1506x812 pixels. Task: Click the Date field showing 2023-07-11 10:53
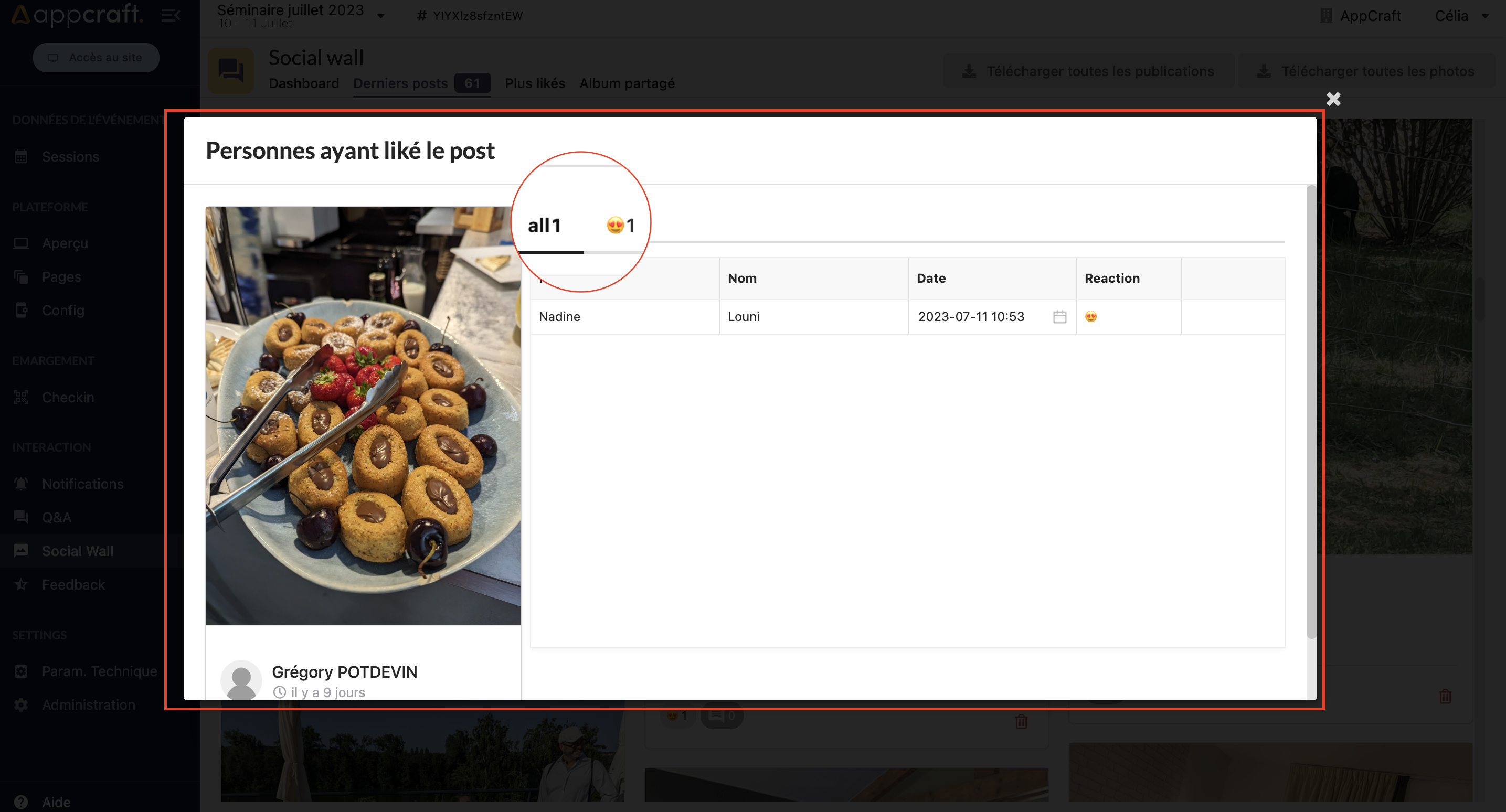point(971,317)
